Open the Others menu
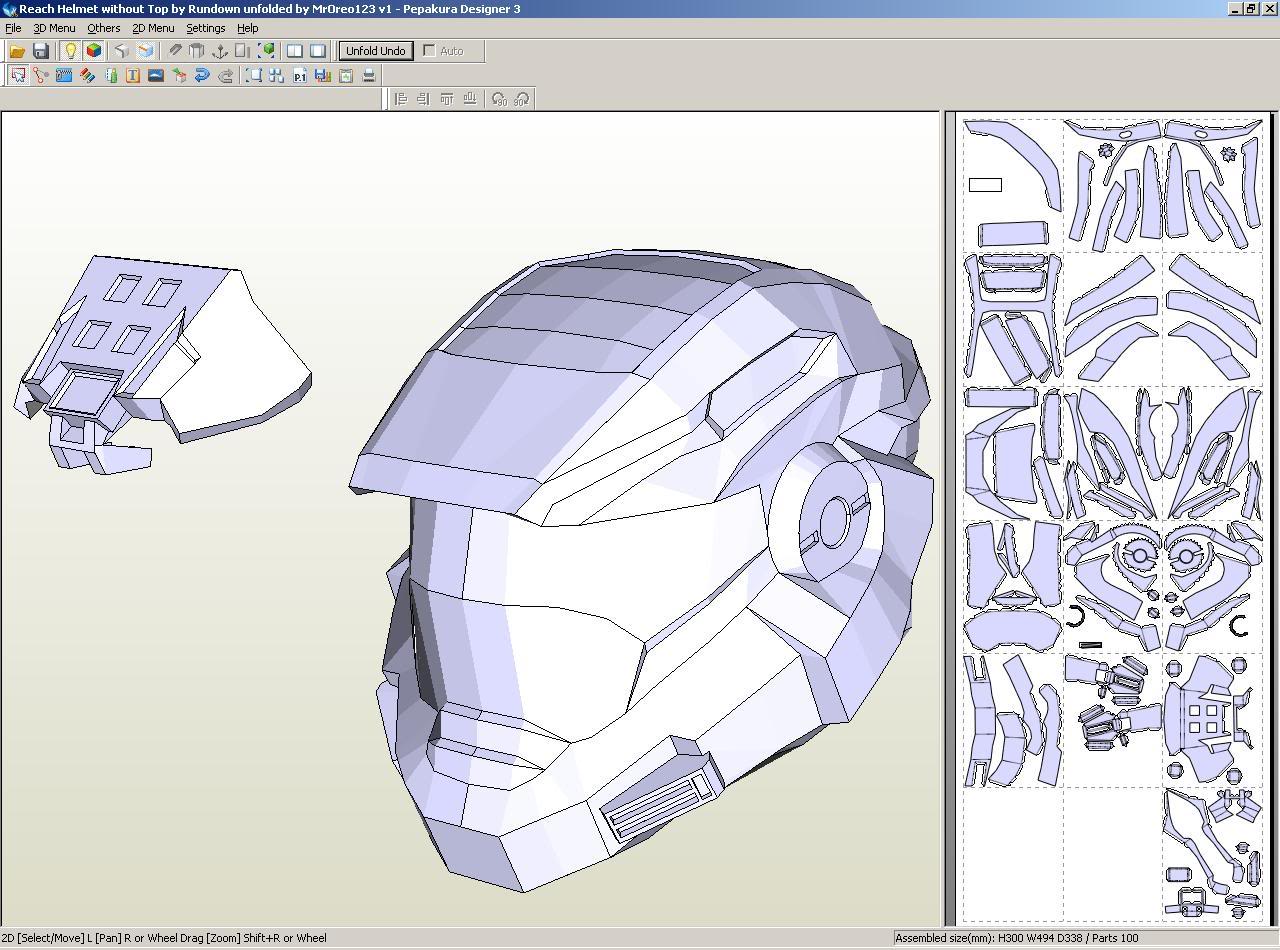 pos(103,28)
